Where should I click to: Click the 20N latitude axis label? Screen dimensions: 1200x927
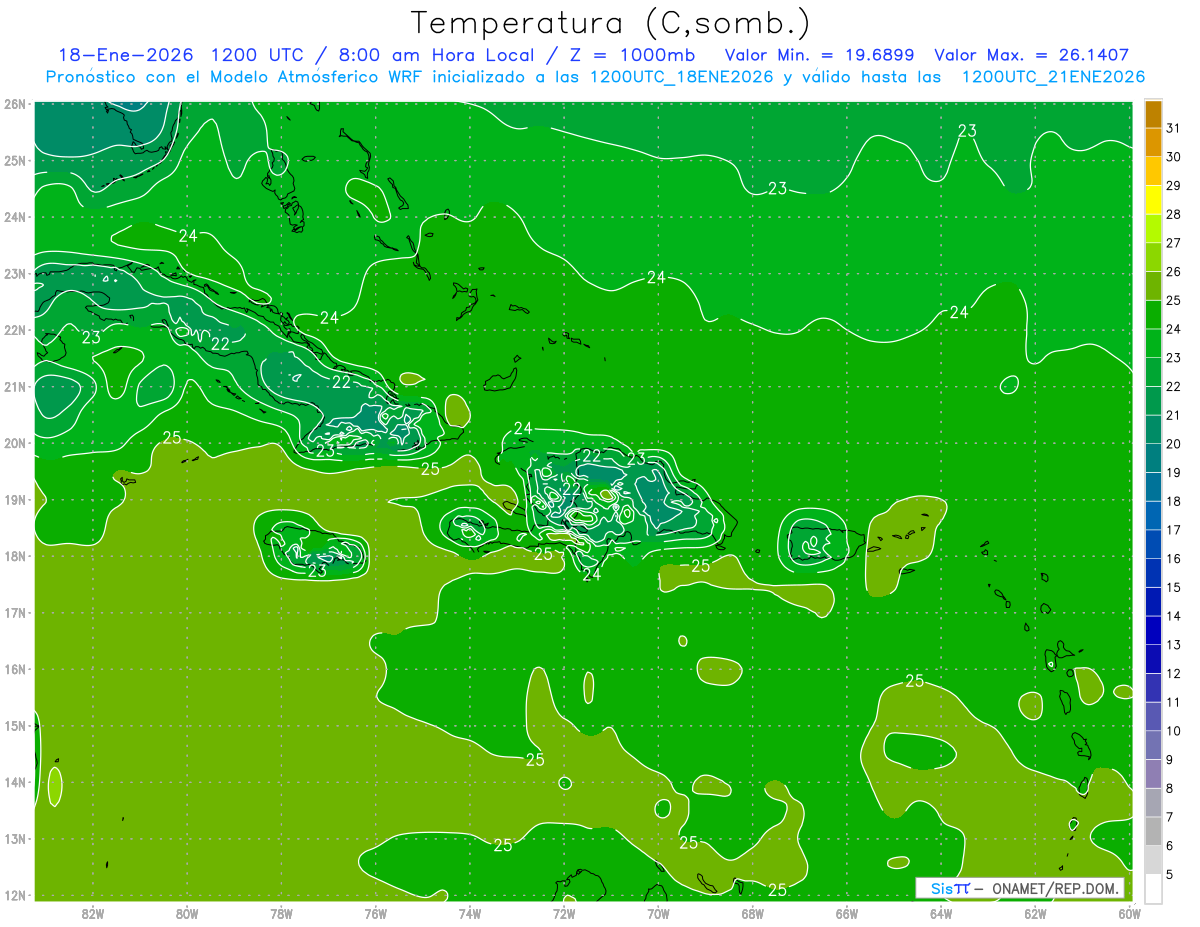[14, 443]
